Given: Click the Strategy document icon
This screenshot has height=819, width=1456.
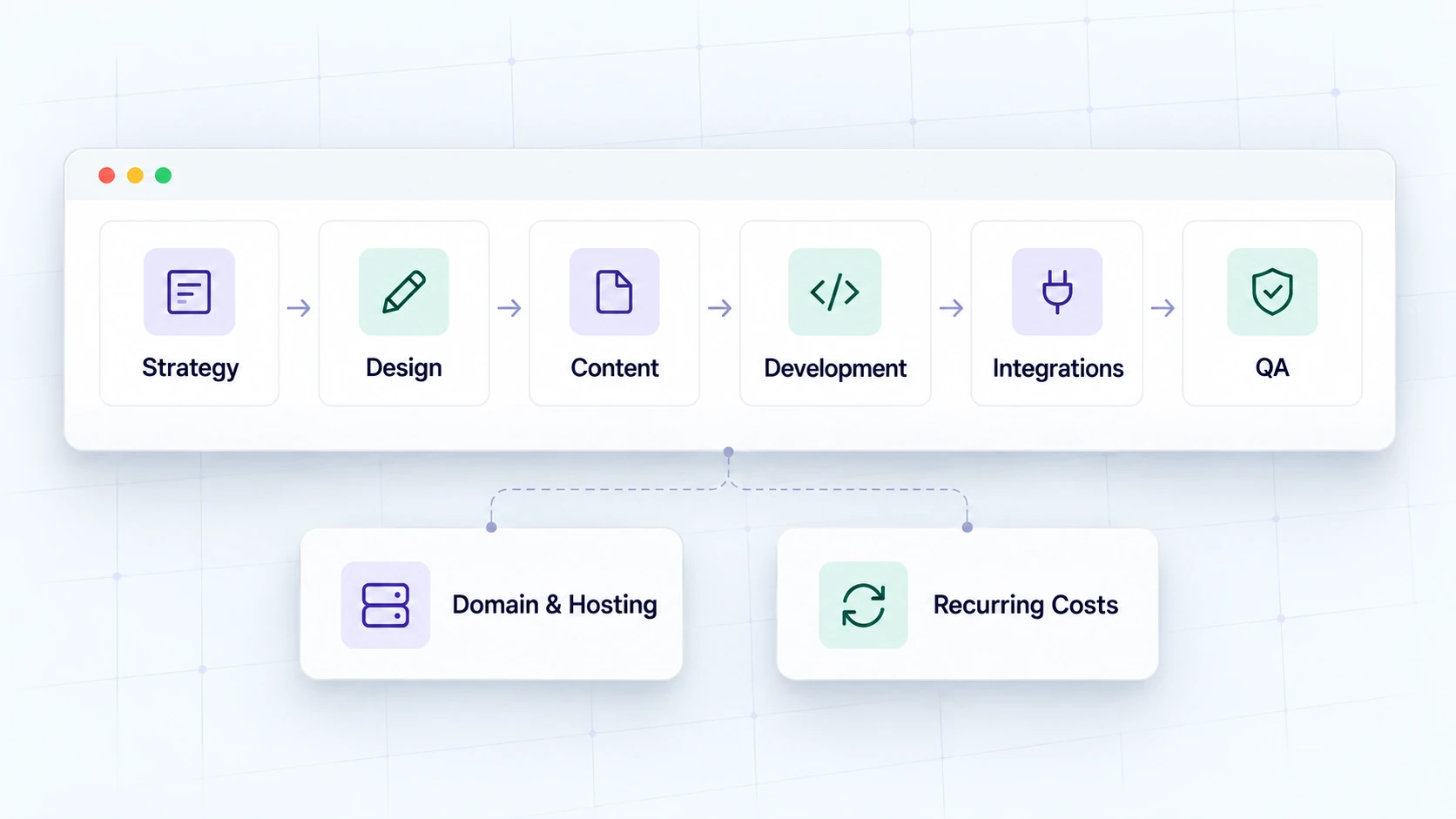Looking at the screenshot, I should (189, 292).
